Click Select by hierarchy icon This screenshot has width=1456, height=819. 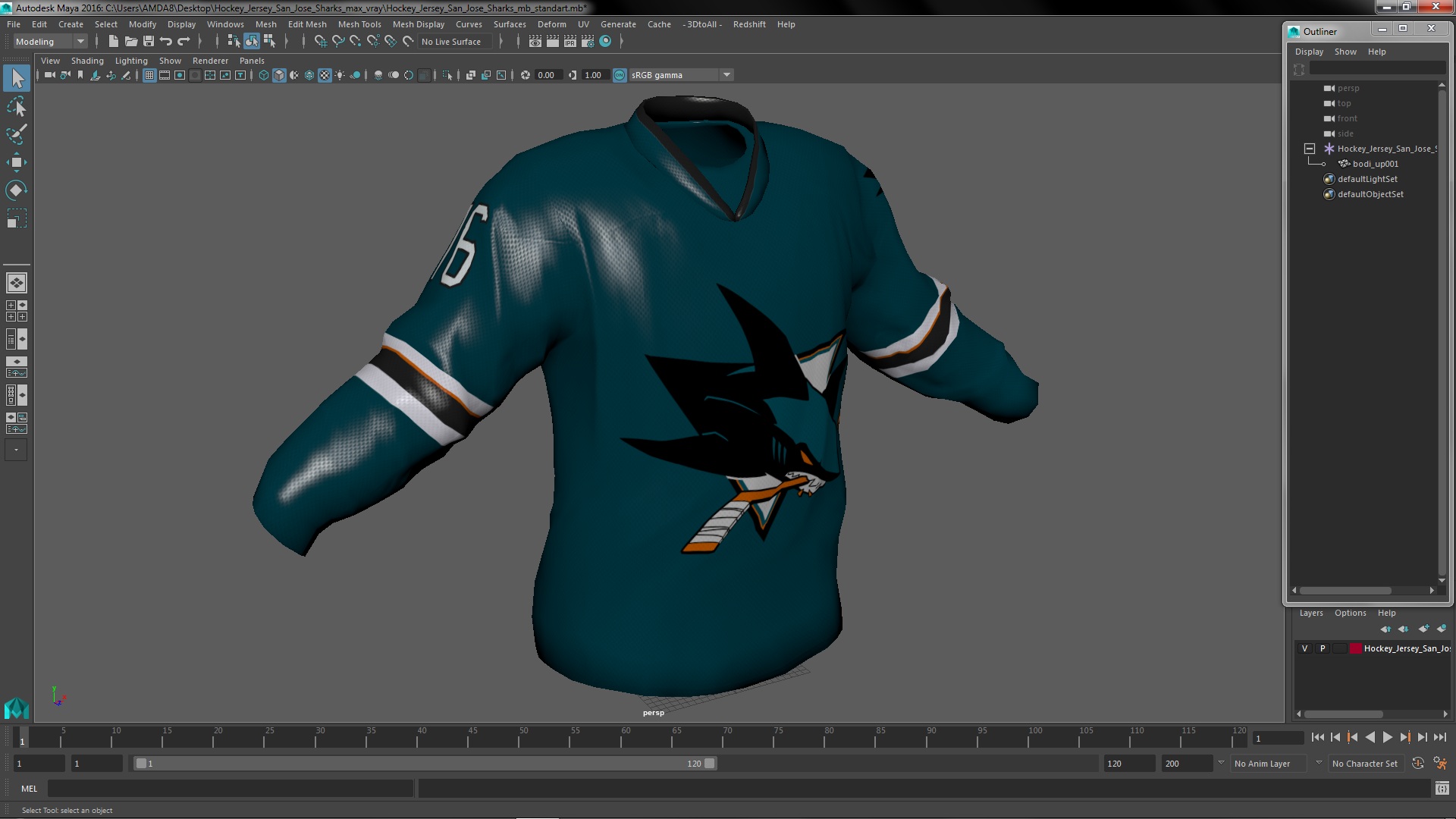click(234, 42)
